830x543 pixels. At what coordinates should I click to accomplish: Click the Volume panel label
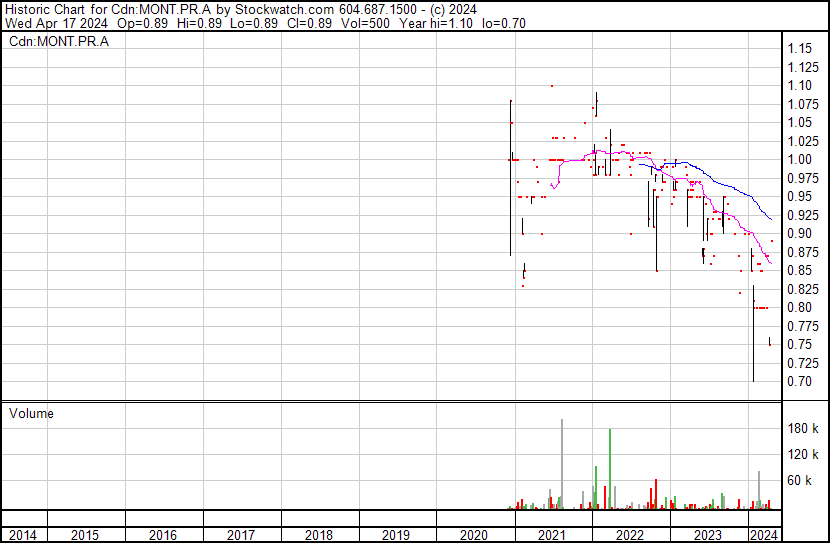[31, 413]
